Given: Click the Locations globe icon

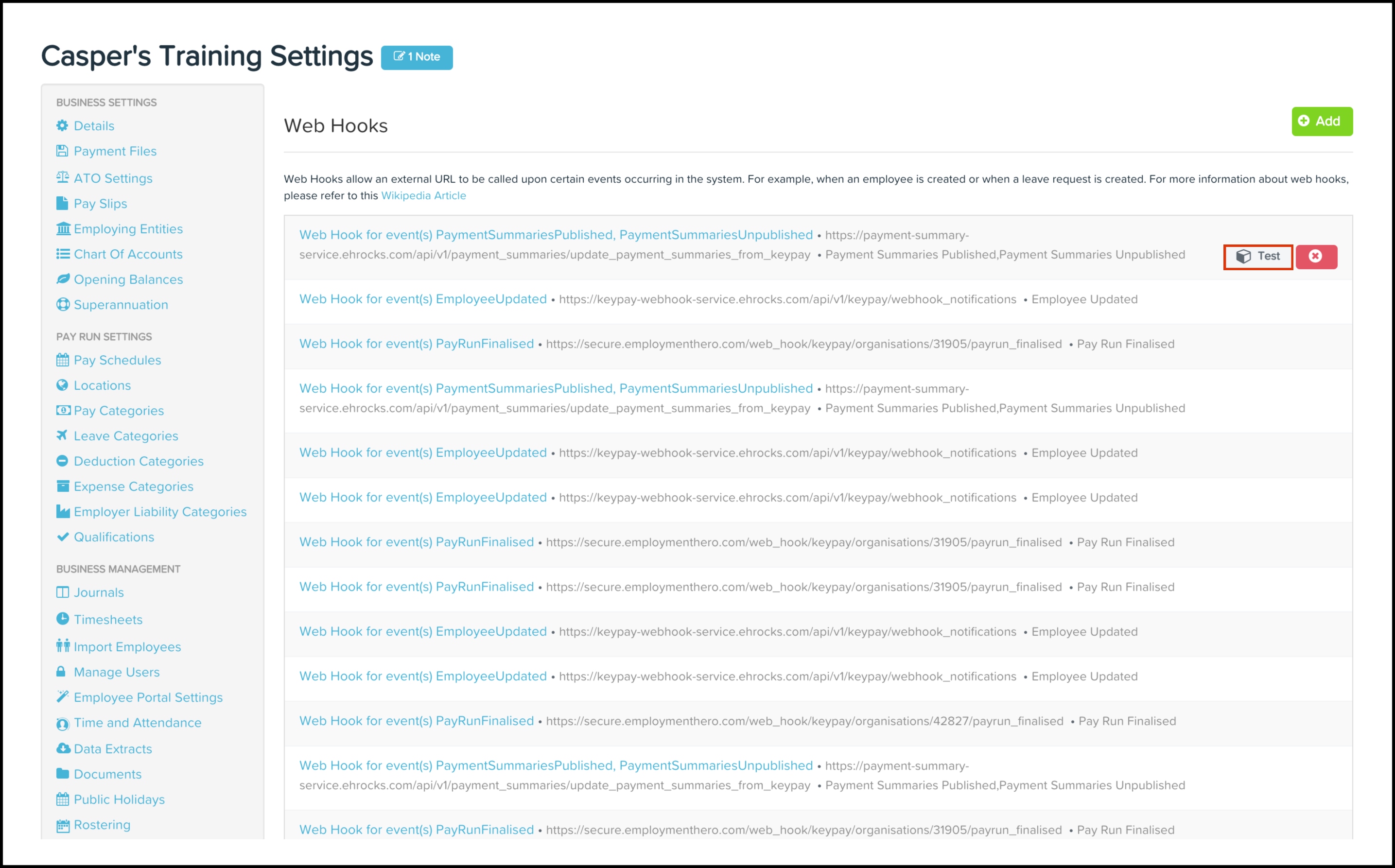Looking at the screenshot, I should pyautogui.click(x=63, y=385).
